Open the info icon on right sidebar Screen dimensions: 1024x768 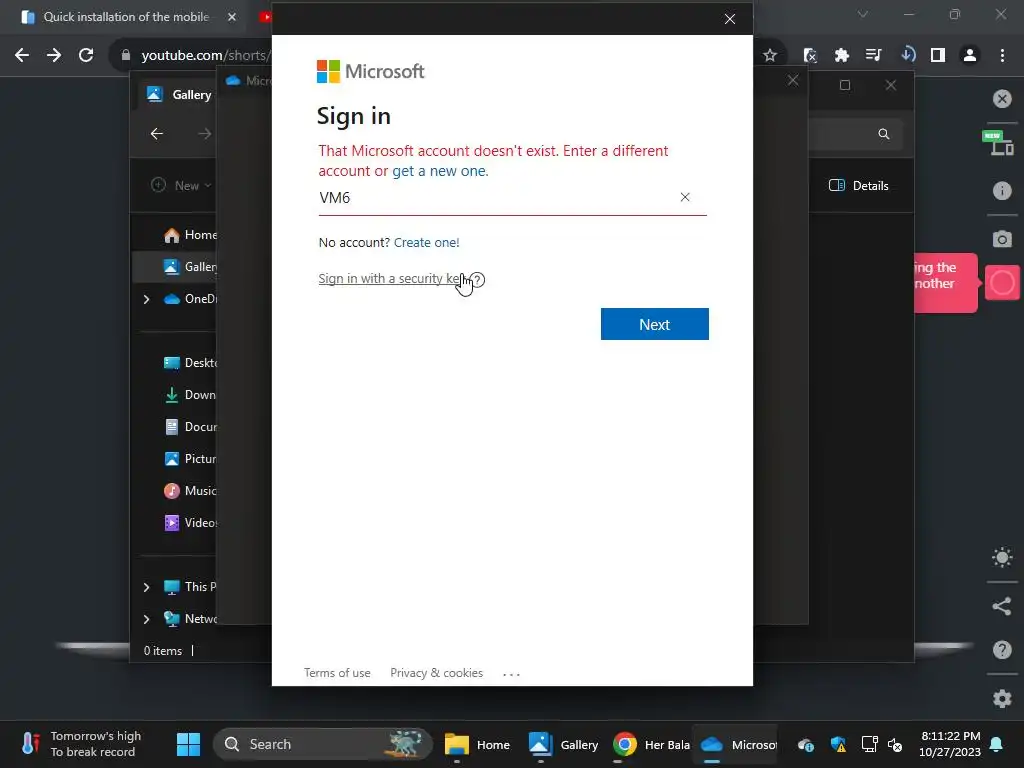(1002, 191)
